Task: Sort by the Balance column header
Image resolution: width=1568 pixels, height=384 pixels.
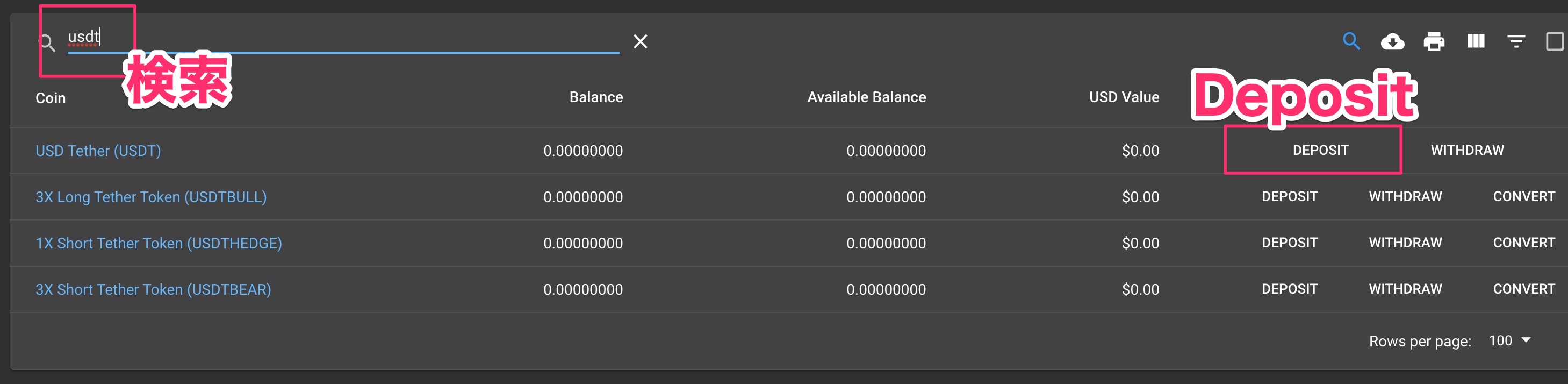Action: [x=595, y=97]
